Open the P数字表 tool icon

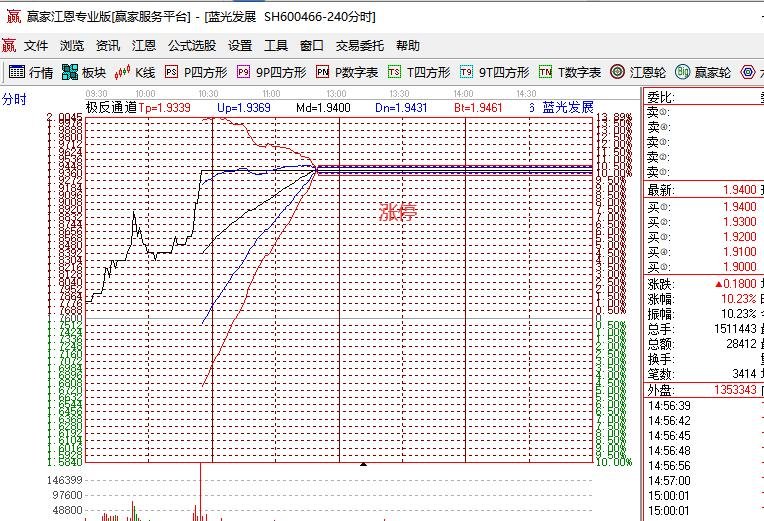[x=322, y=72]
